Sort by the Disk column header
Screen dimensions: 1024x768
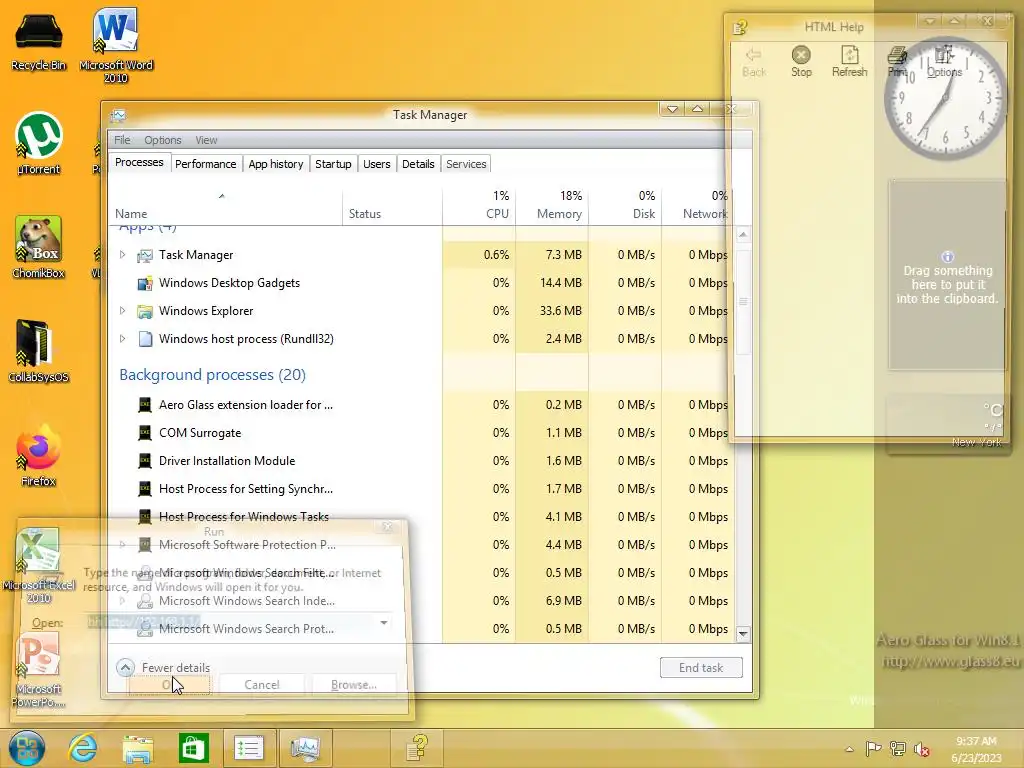625,207
